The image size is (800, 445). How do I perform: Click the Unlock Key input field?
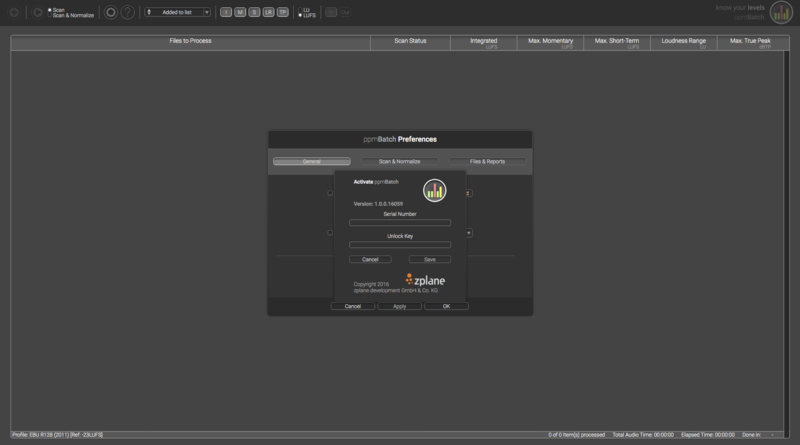(400, 245)
